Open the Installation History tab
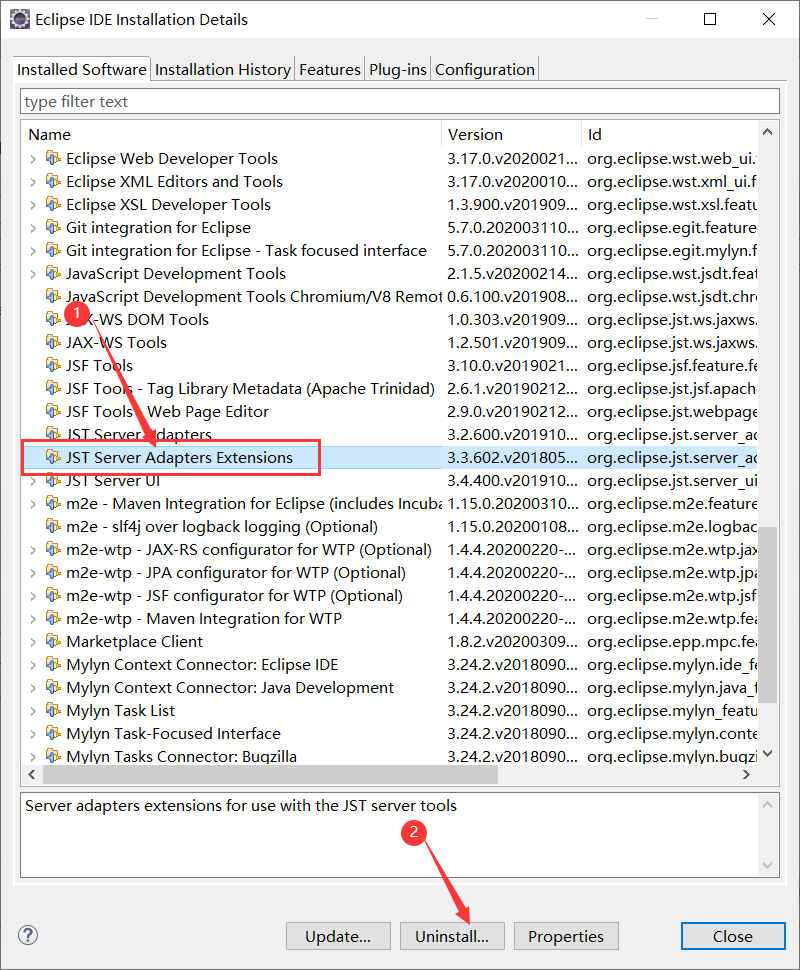The width and height of the screenshot is (800, 970). [222, 69]
